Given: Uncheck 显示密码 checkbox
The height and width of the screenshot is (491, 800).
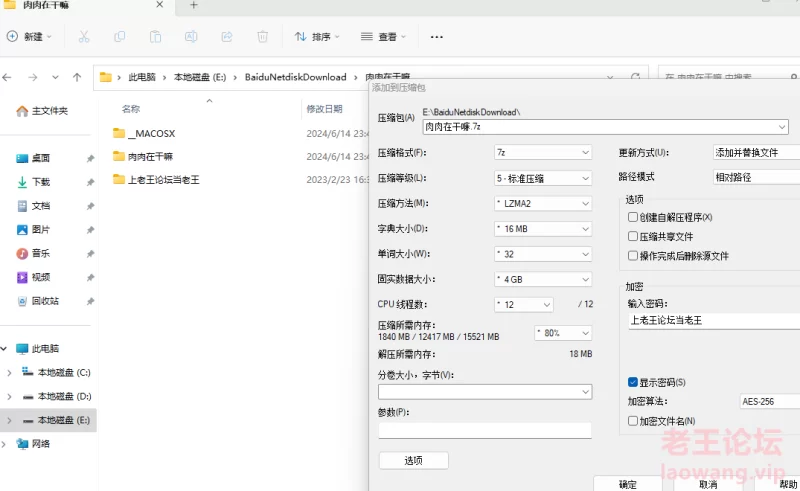Looking at the screenshot, I should point(633,382).
